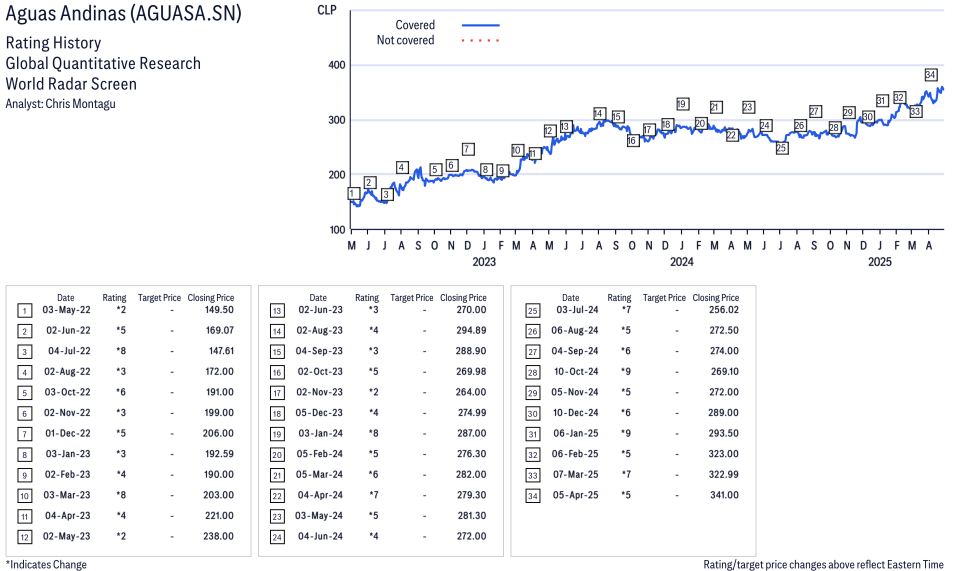Click the date 06-Feb-25
Screen dimensions: 955x571
tap(575, 454)
